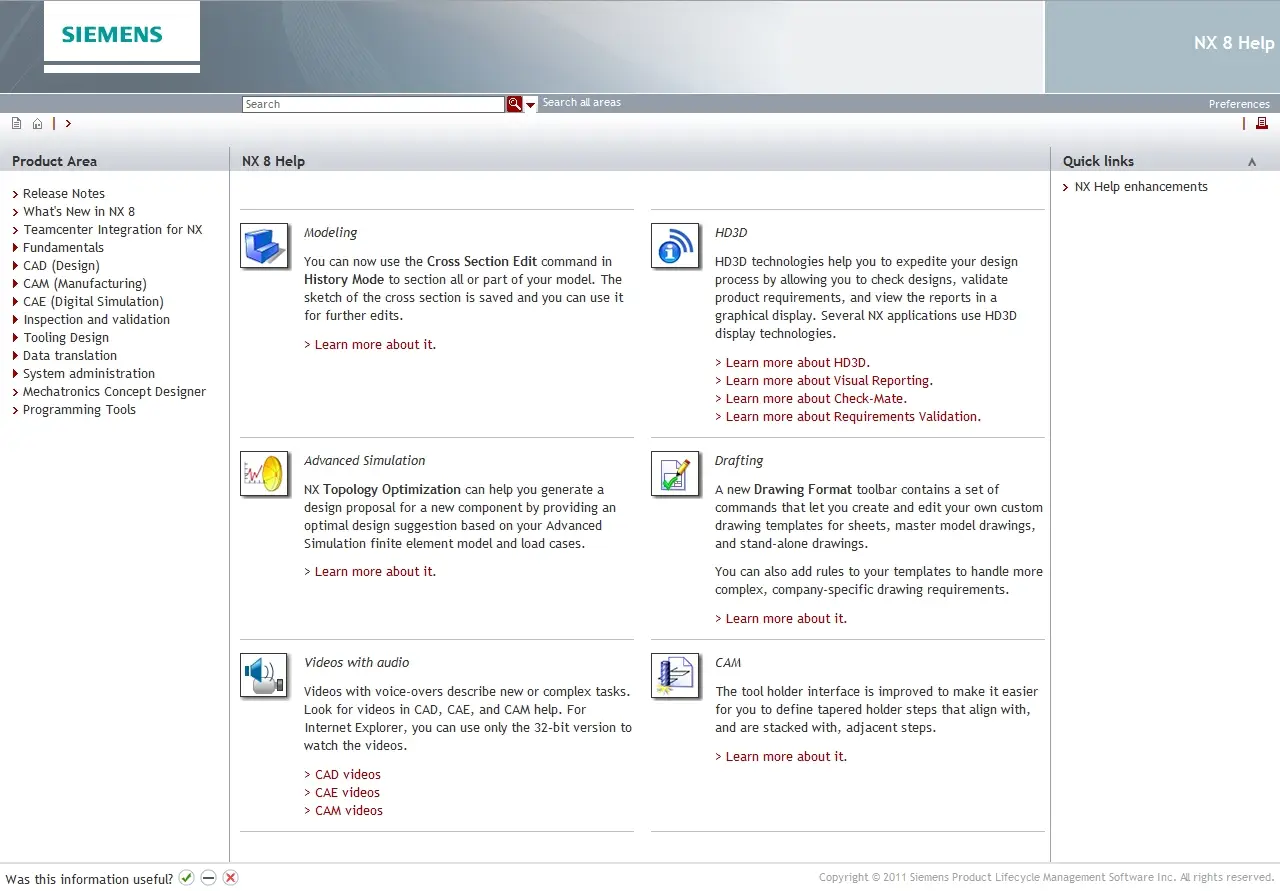Viewport: 1280px width, 891px height.
Task: Click the Product Area panel header
Action: 54,161
